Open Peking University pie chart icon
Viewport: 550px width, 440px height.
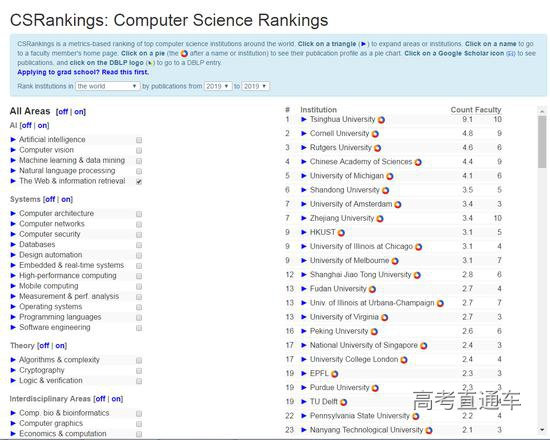click(x=374, y=332)
